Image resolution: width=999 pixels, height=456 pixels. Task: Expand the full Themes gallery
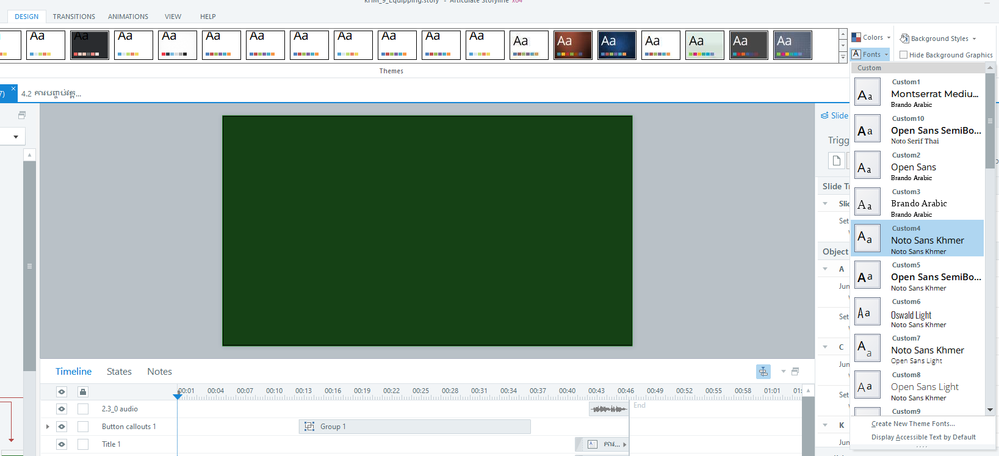[x=843, y=57]
